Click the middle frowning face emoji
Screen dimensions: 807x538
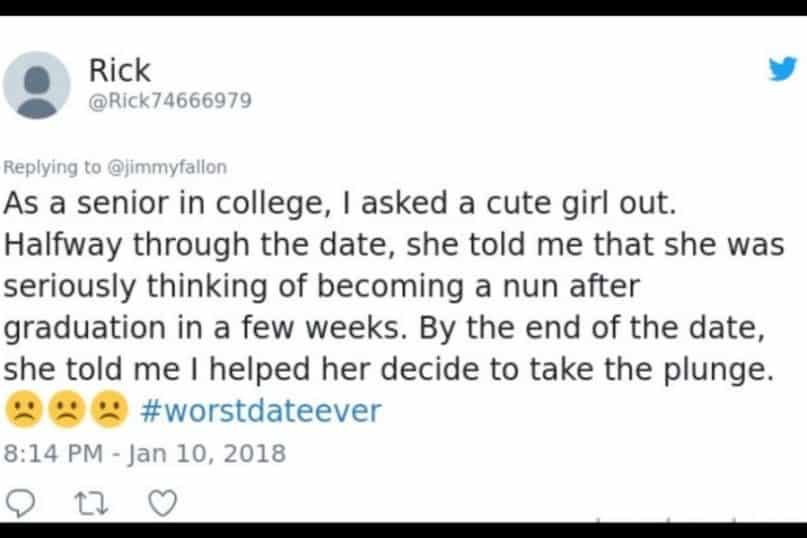pos(66,411)
